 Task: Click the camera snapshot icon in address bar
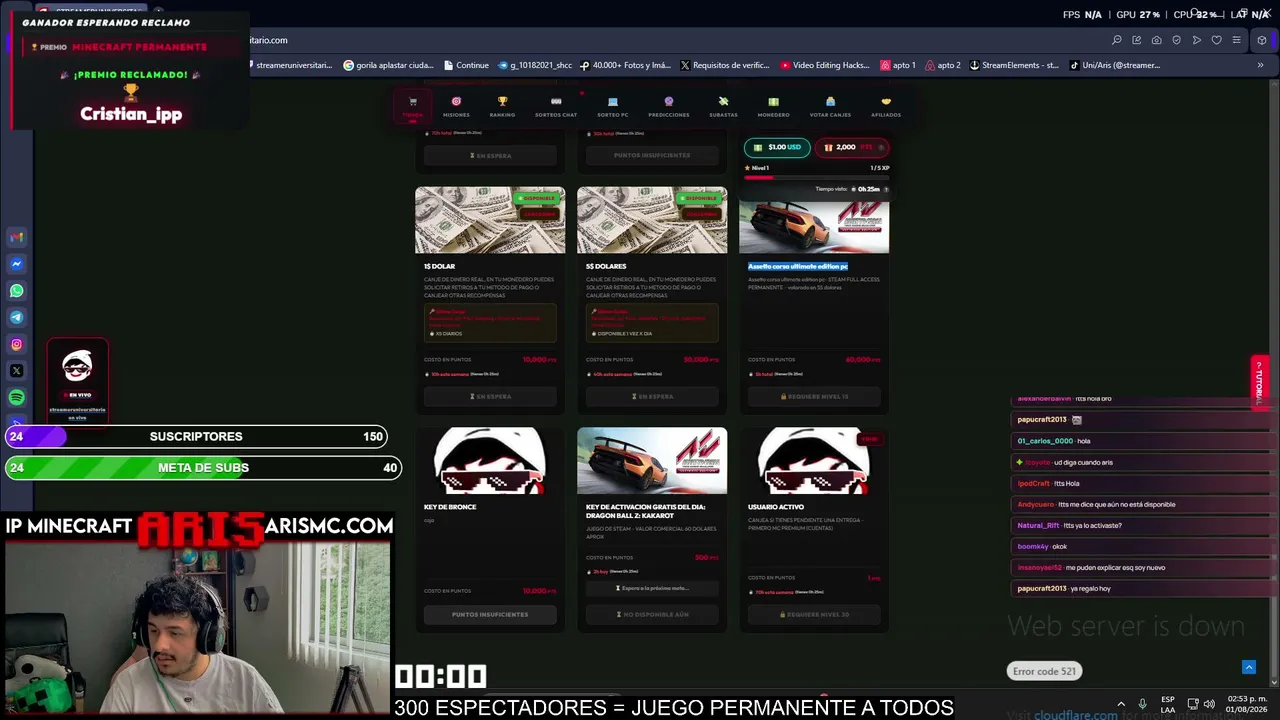(1157, 40)
